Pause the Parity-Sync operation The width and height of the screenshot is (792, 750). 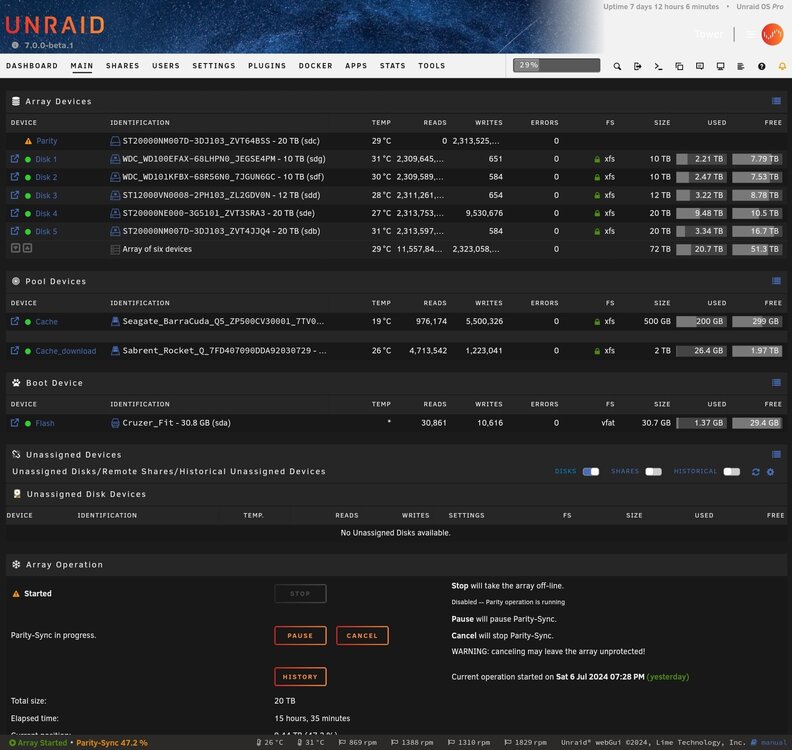(300, 635)
